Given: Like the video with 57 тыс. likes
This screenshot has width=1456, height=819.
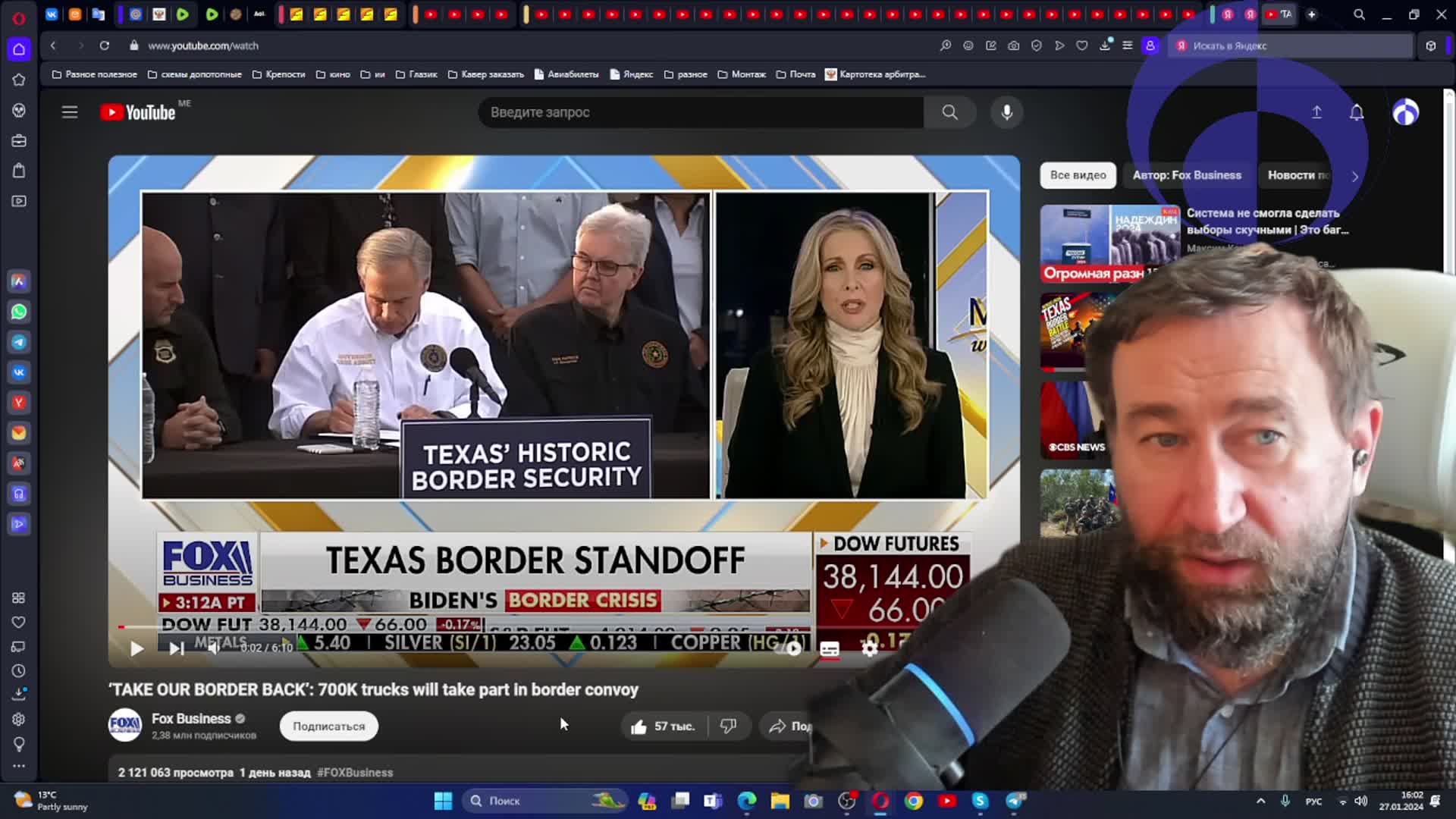Looking at the screenshot, I should [x=663, y=726].
